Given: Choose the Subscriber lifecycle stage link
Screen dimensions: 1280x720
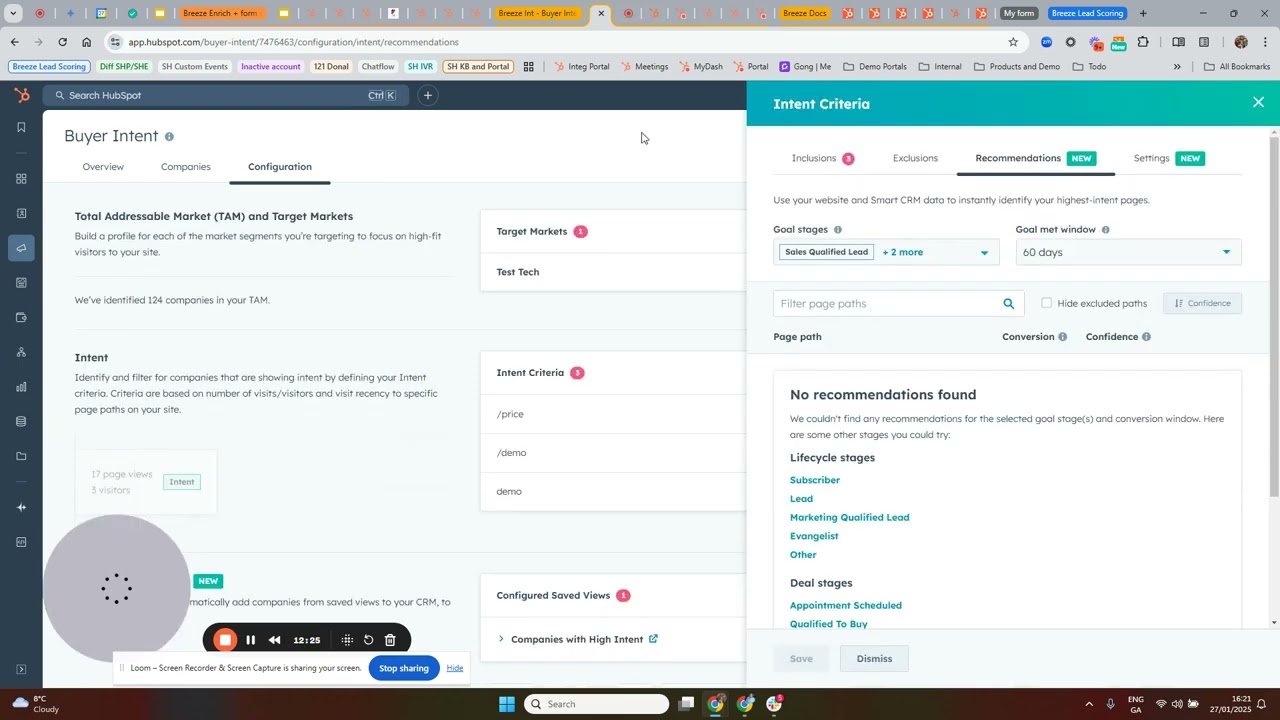Looking at the screenshot, I should [815, 480].
